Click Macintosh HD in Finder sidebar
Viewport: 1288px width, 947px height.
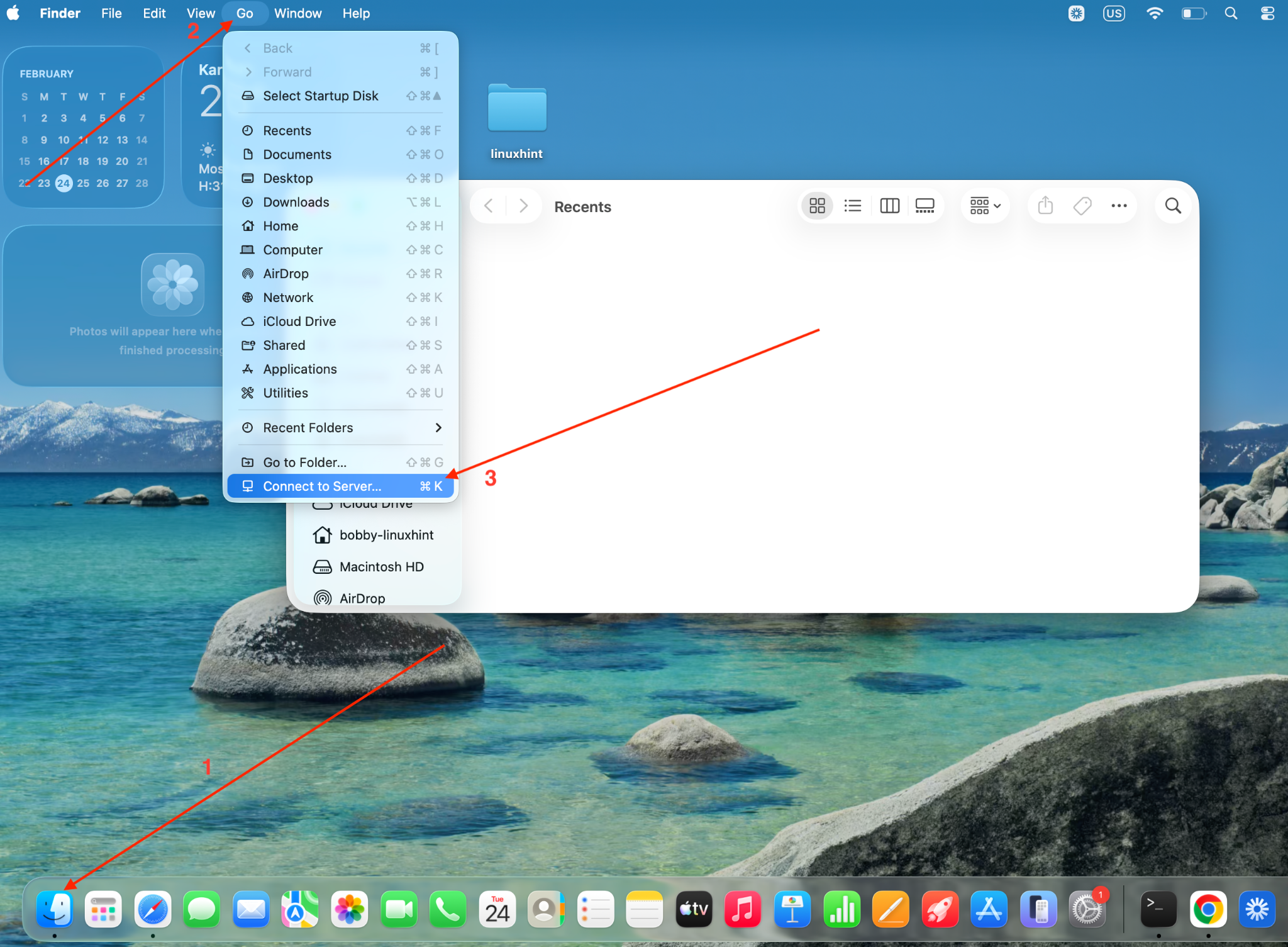point(381,567)
